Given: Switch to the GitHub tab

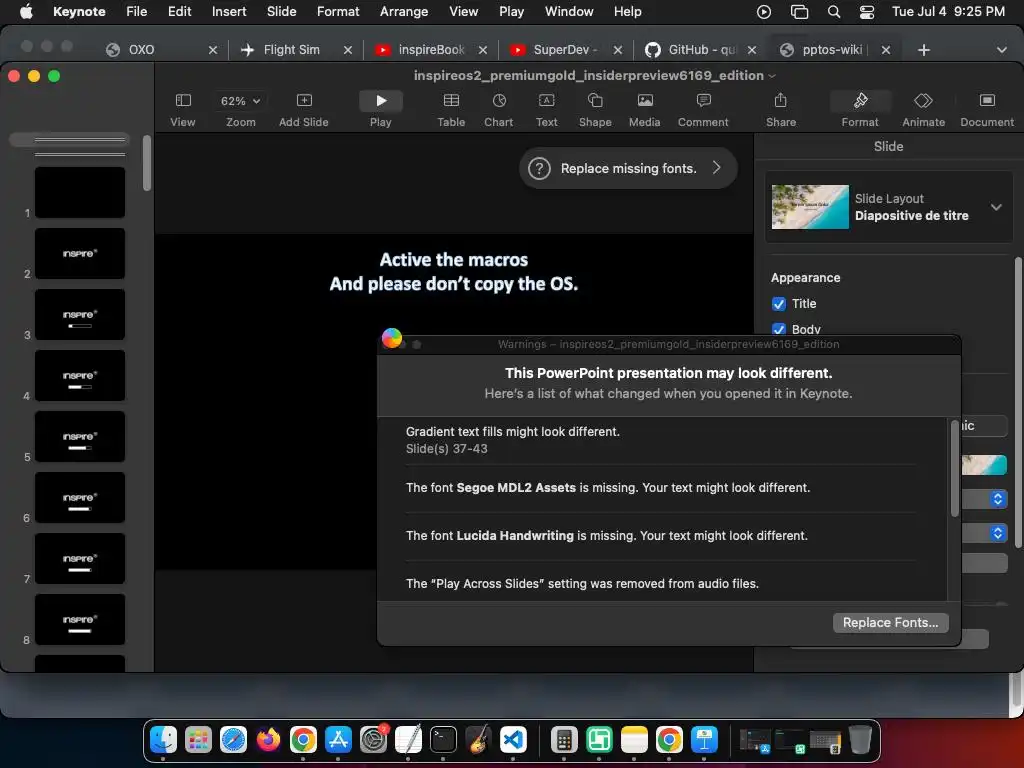Looking at the screenshot, I should point(701,50).
